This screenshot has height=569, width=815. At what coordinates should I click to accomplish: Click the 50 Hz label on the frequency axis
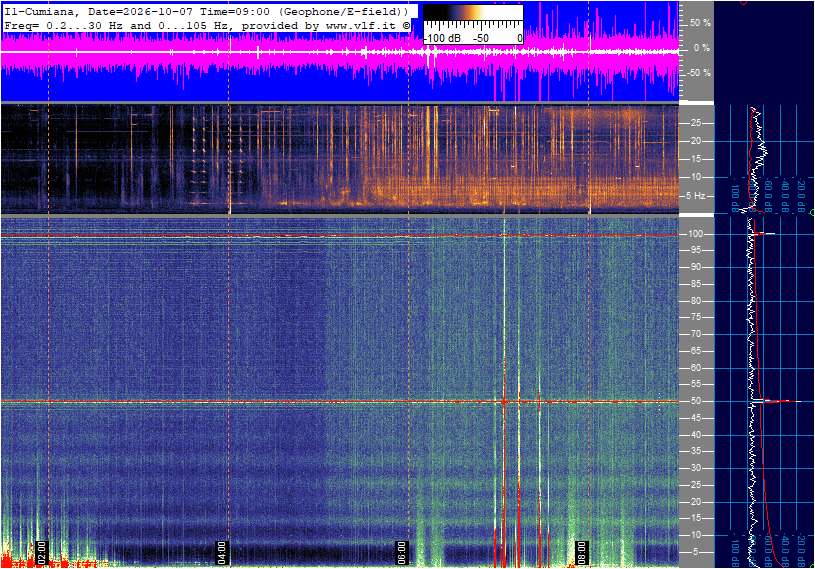695,401
